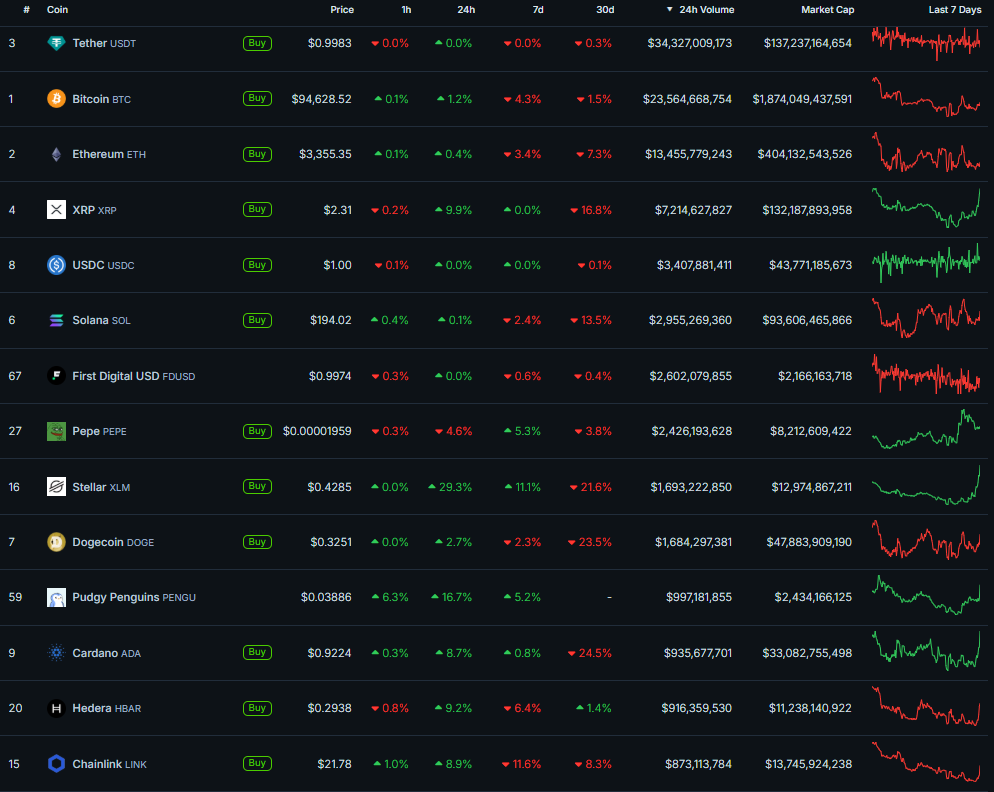Buy Cardano using its Buy button

257,652
